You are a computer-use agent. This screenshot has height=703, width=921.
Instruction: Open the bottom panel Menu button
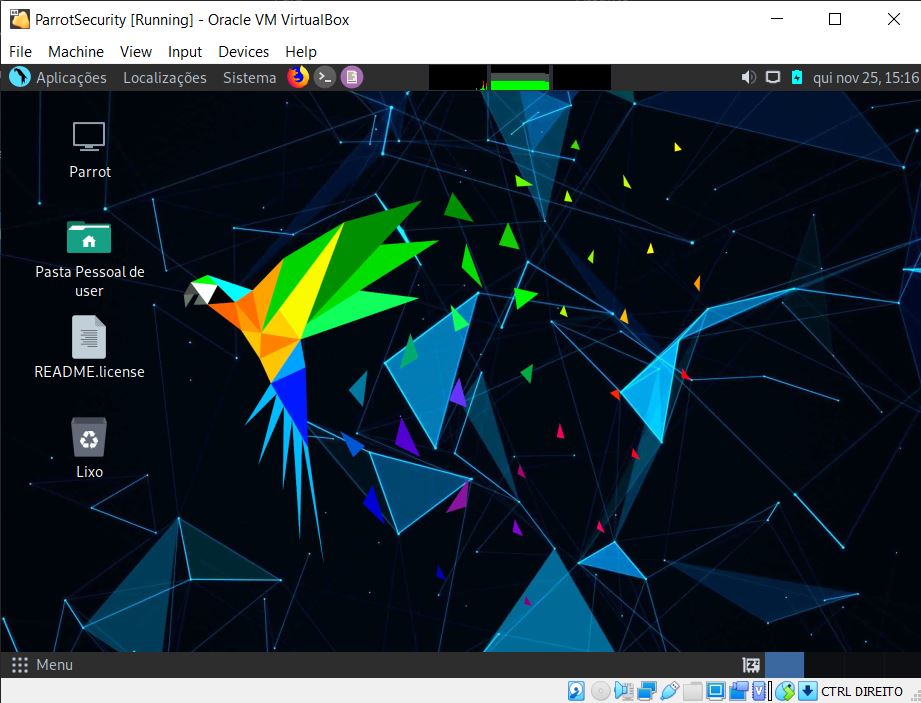42,665
